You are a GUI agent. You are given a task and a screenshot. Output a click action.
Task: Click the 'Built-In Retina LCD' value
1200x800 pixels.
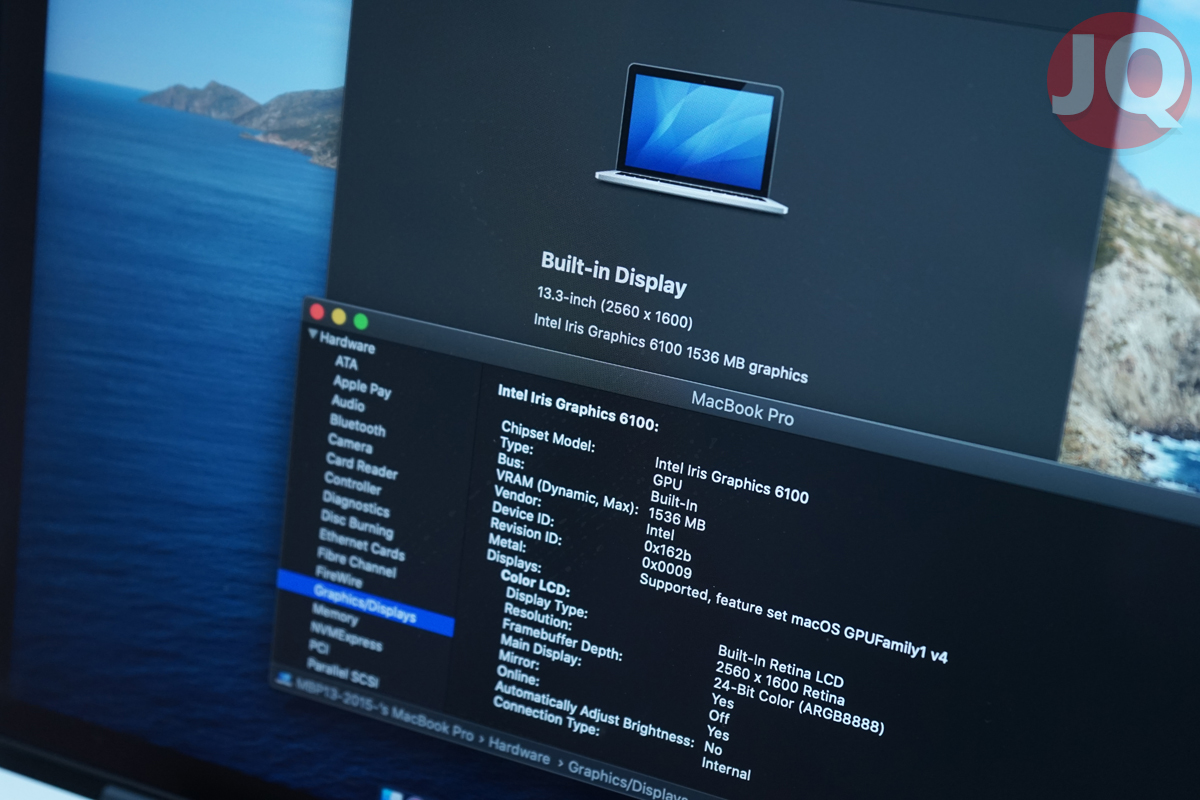point(779,666)
